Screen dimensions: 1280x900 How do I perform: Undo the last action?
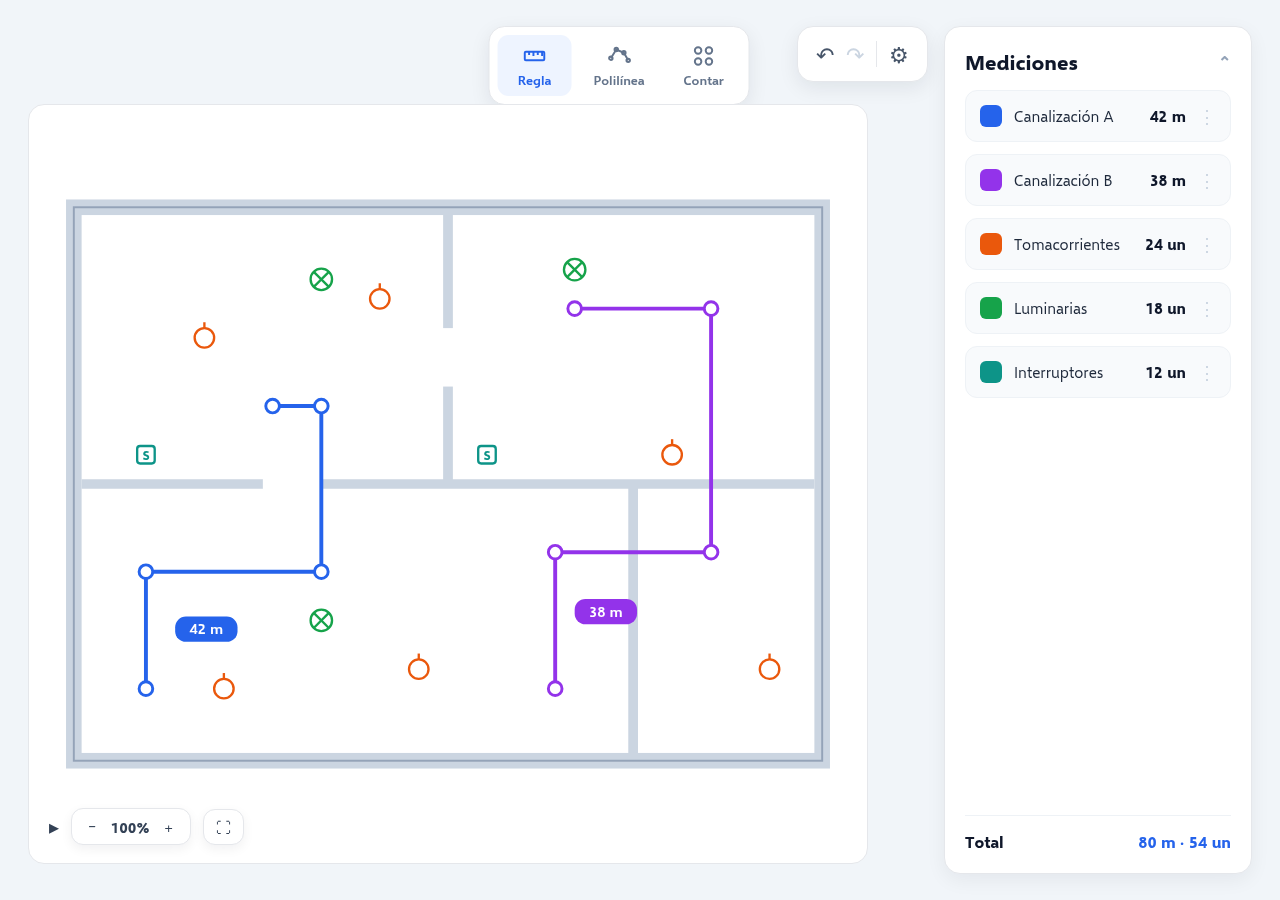click(x=825, y=55)
